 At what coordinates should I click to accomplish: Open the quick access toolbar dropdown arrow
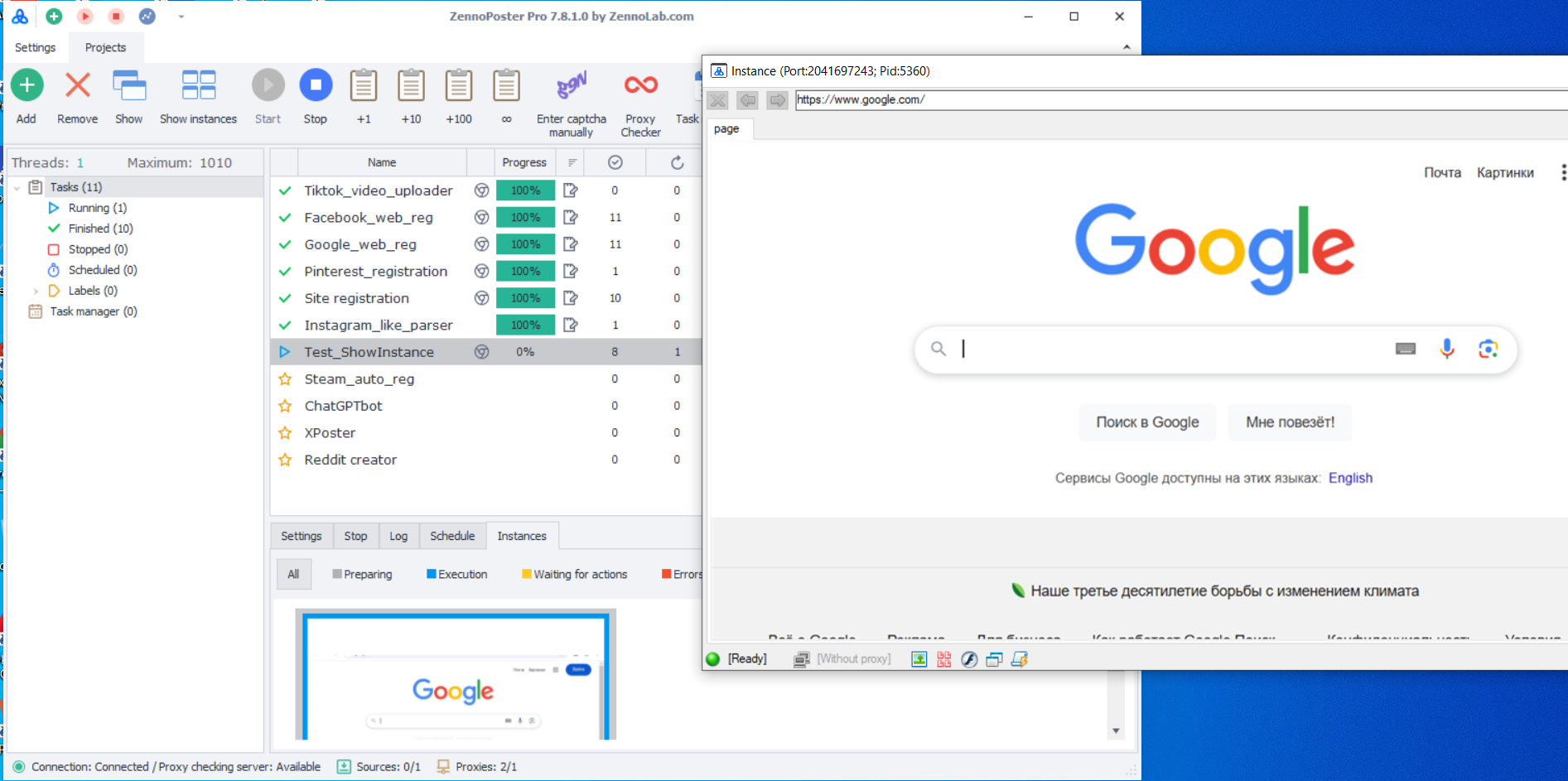click(x=181, y=17)
